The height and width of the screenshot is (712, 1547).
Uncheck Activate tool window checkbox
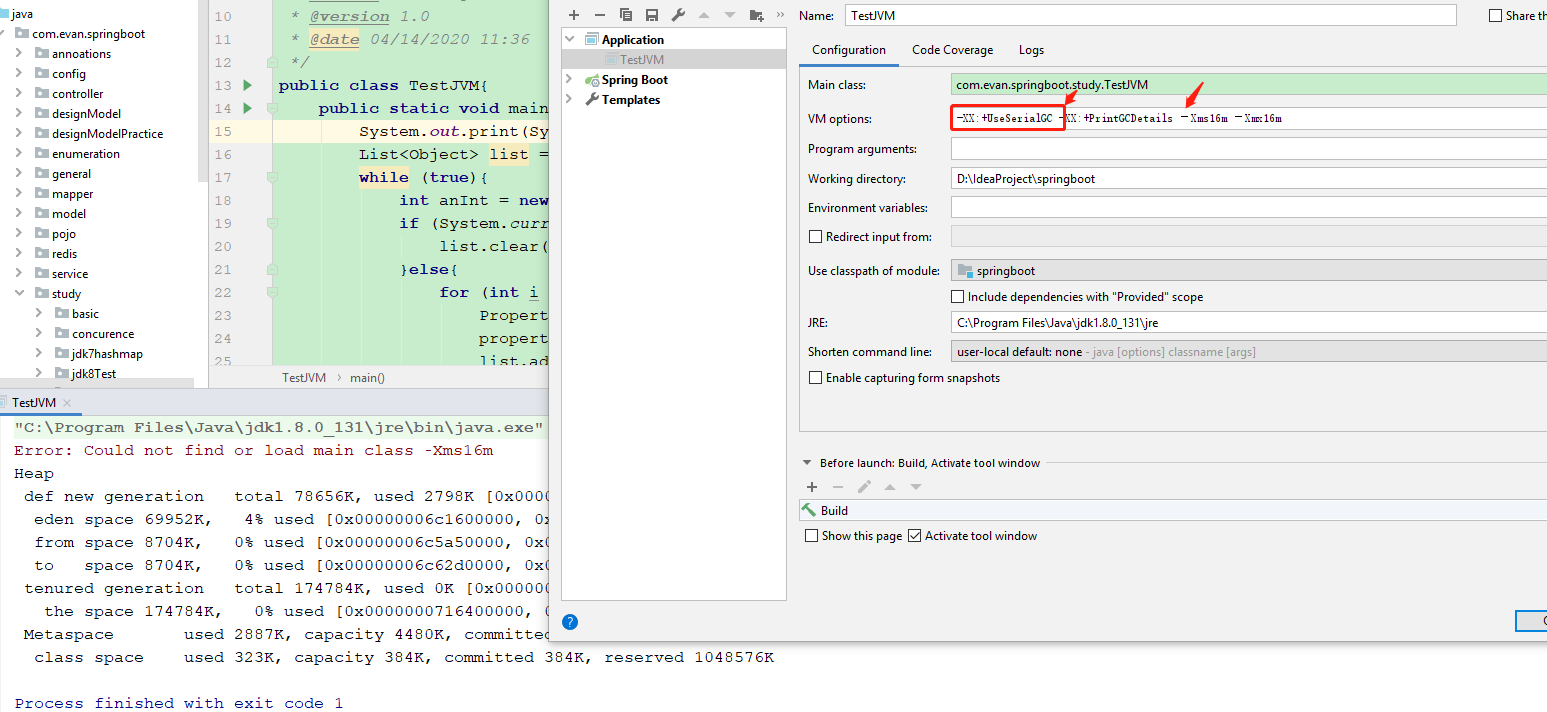[x=914, y=536]
